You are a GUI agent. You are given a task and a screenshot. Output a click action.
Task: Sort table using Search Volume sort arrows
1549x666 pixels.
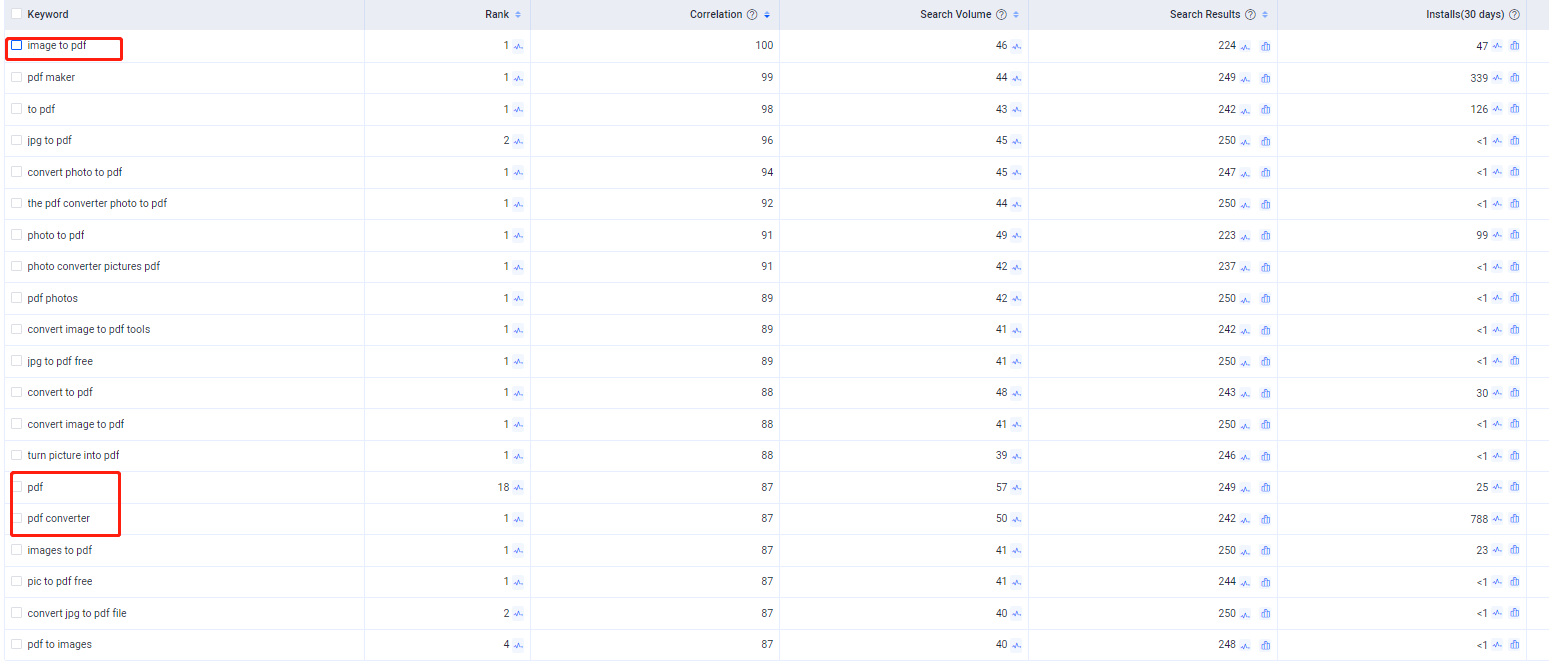click(x=1016, y=15)
